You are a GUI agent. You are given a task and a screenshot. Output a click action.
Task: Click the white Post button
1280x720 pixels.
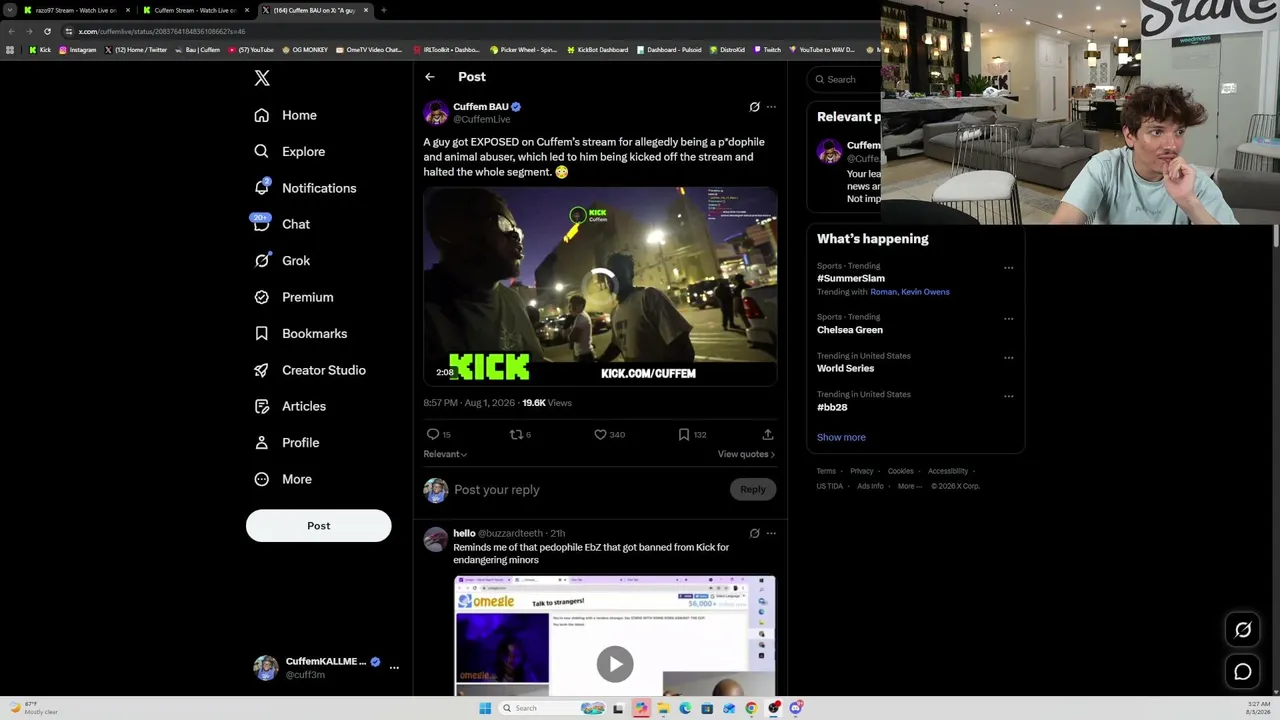tap(319, 526)
